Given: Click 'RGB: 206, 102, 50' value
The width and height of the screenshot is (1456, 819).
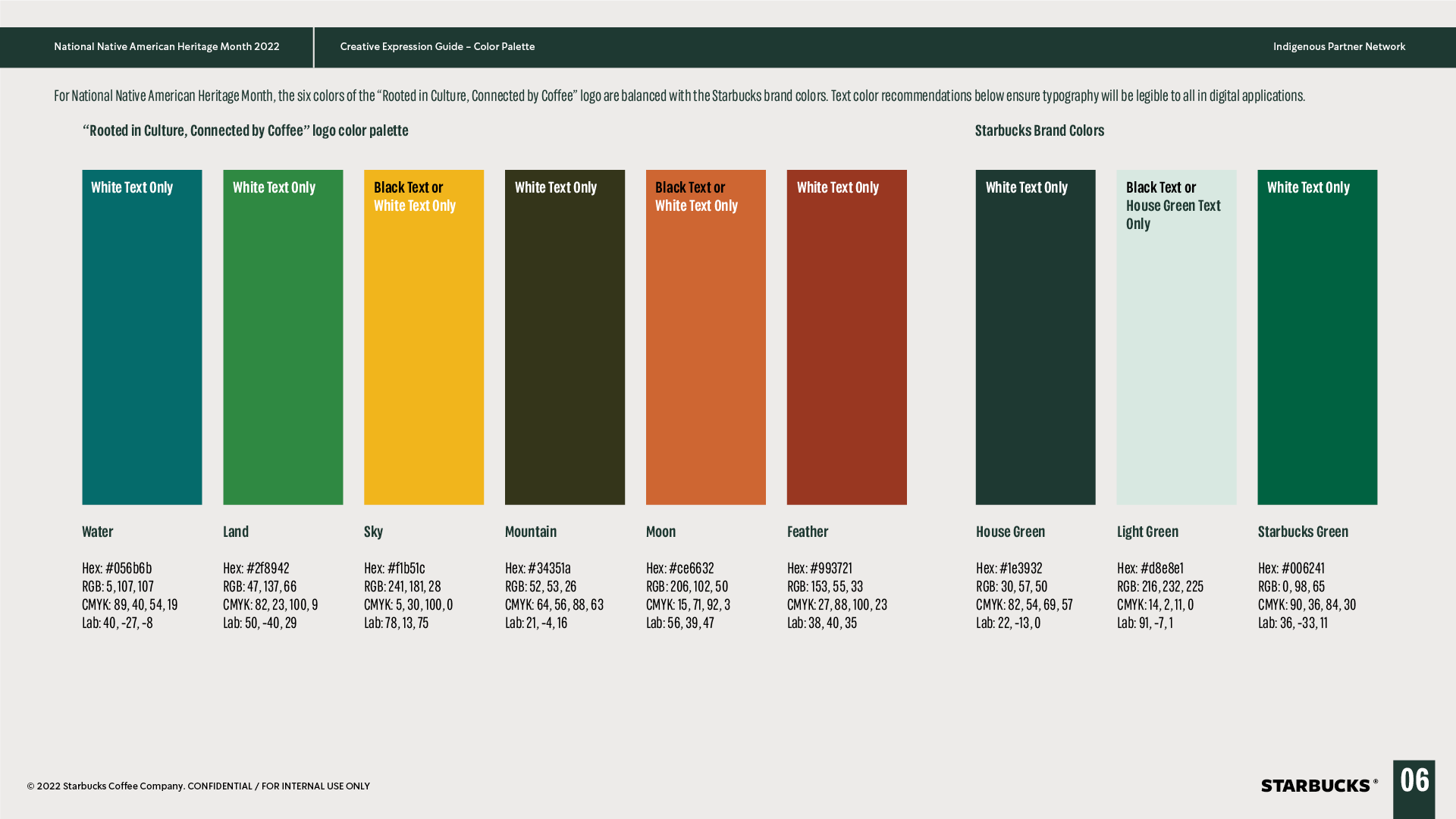Looking at the screenshot, I should pos(687,586).
